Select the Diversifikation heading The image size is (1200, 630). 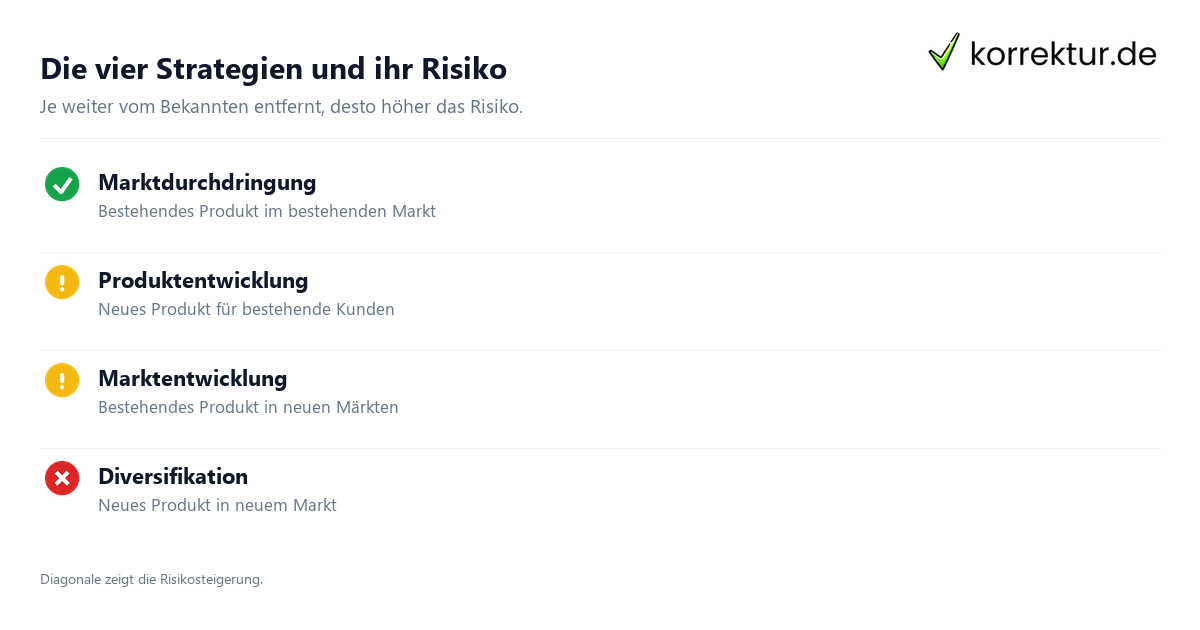pos(173,476)
